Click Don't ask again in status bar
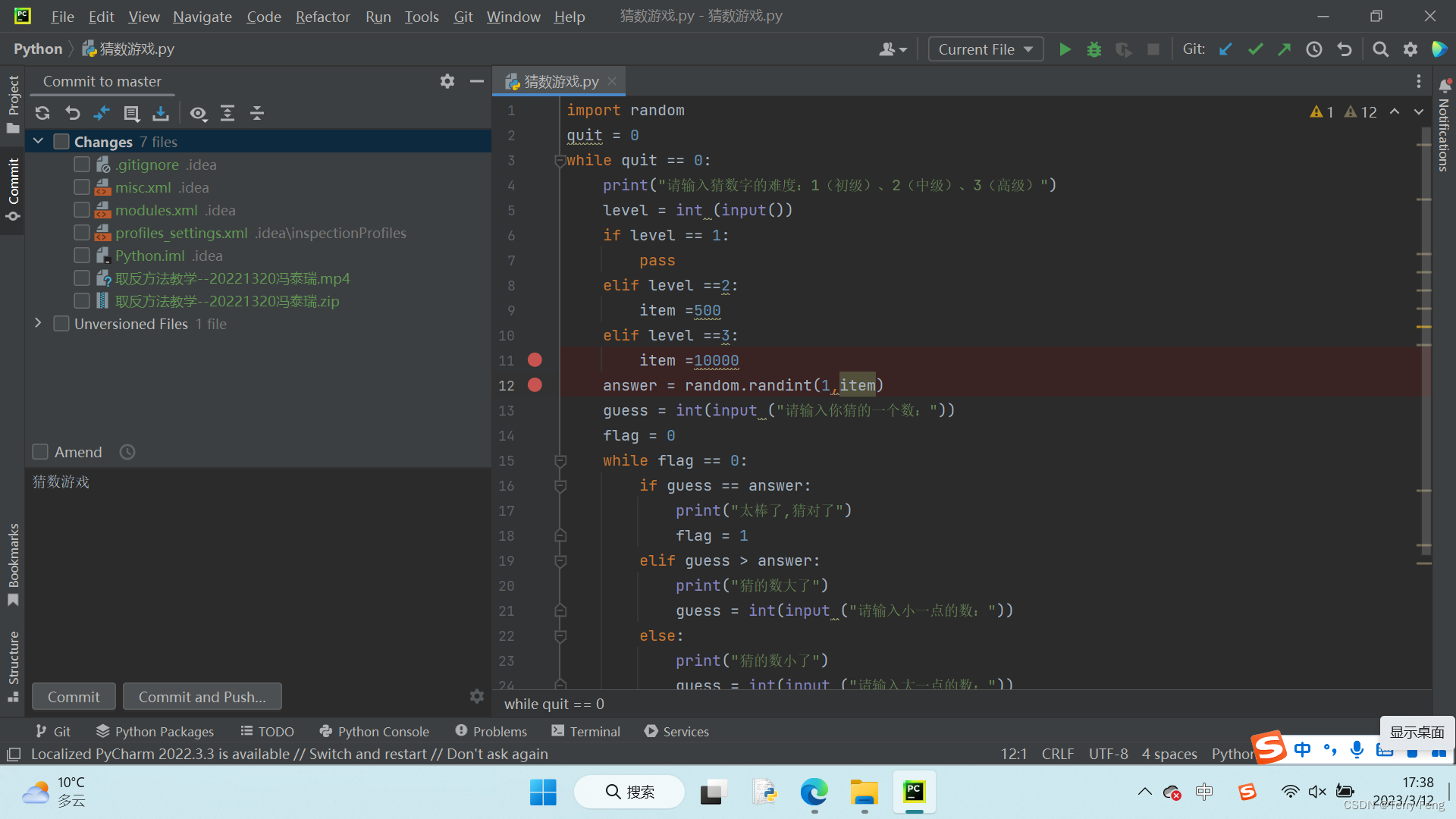 [497, 754]
